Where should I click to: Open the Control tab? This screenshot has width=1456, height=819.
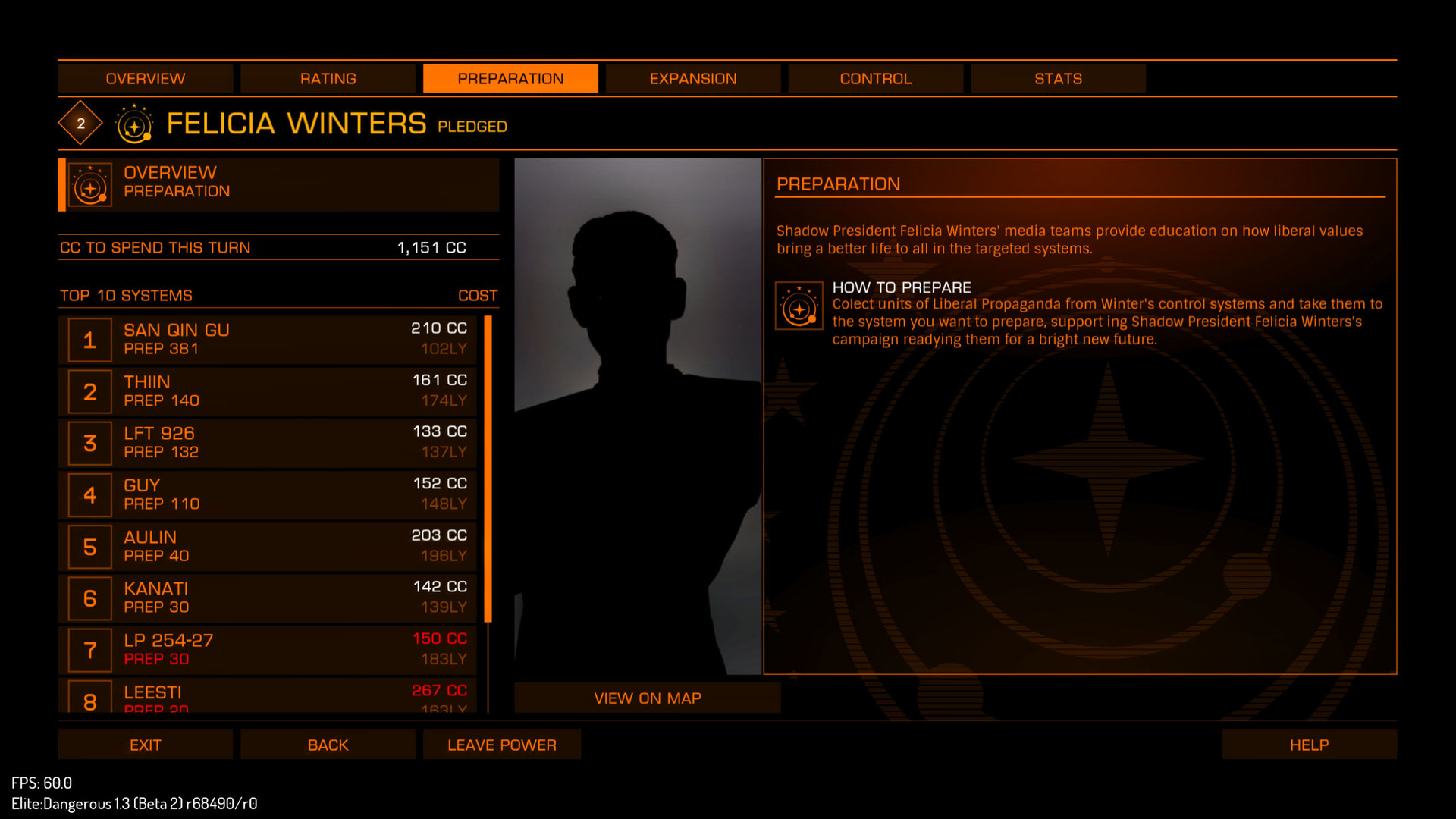pos(876,78)
